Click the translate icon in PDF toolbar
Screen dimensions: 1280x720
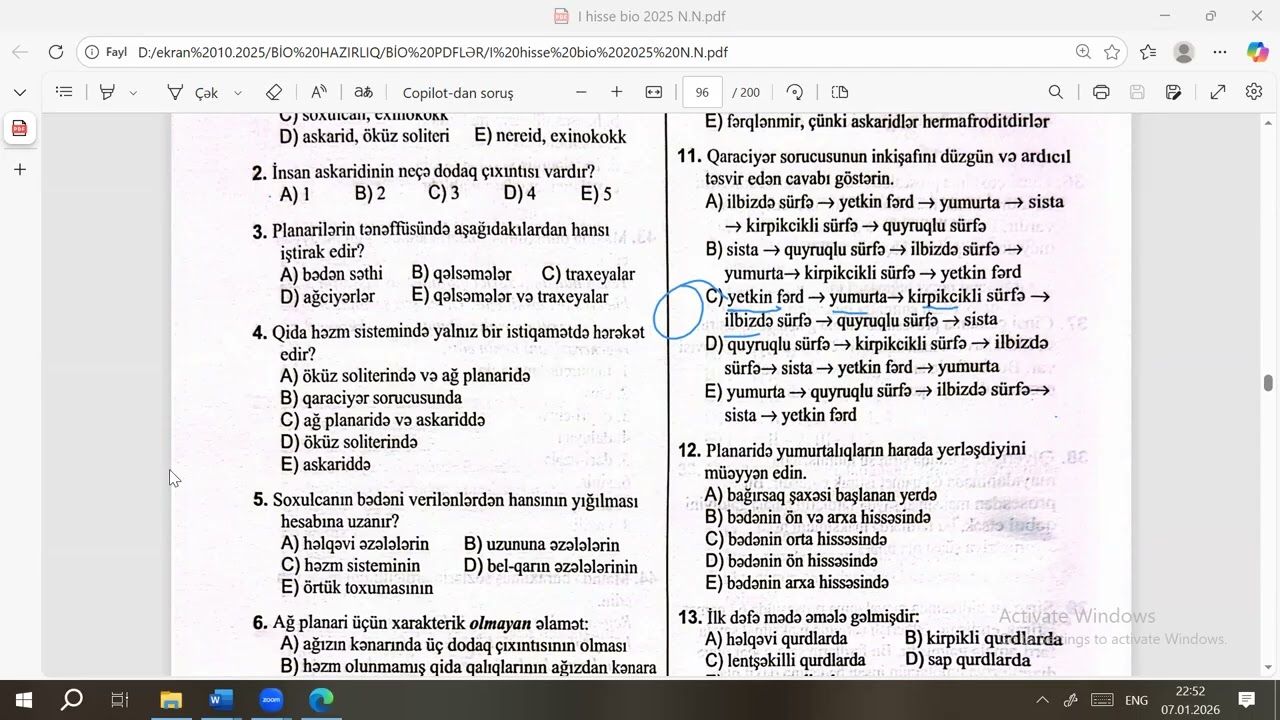[x=364, y=92]
